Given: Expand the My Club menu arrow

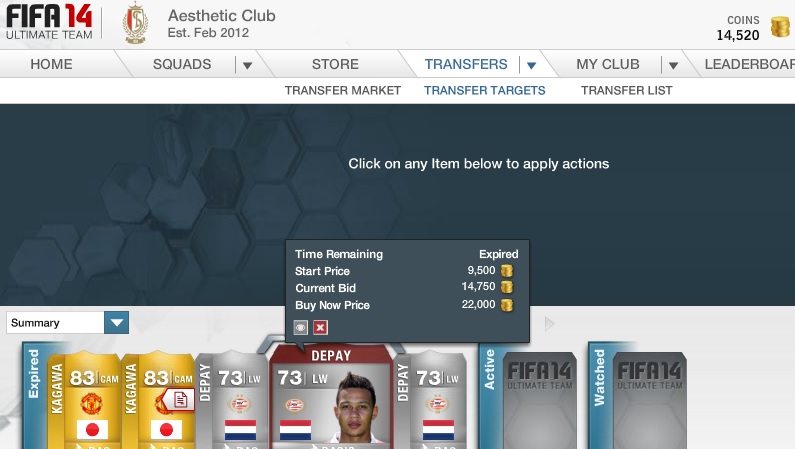Looking at the screenshot, I should 673,65.
